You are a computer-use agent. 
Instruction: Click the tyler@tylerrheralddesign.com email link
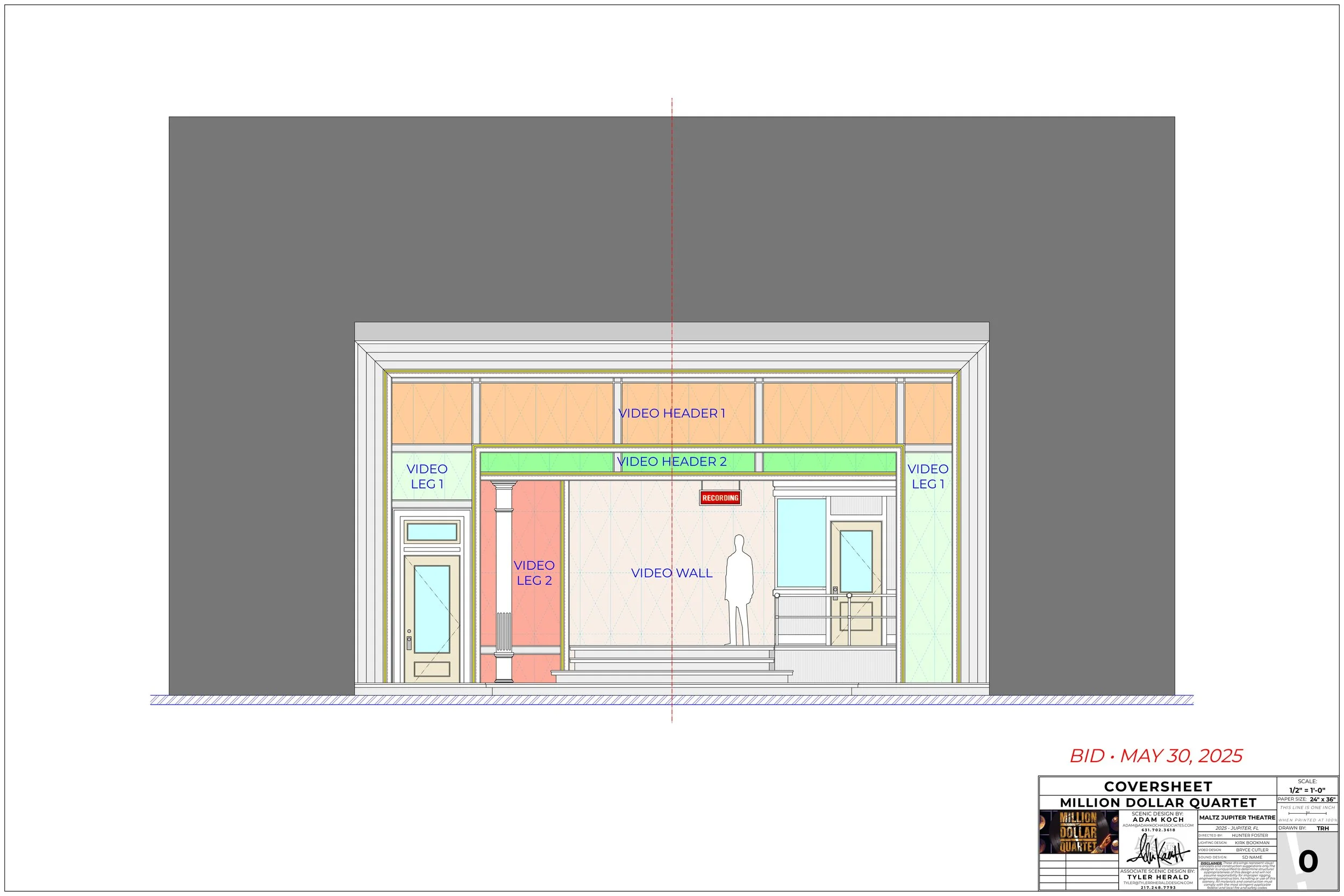click(1157, 883)
